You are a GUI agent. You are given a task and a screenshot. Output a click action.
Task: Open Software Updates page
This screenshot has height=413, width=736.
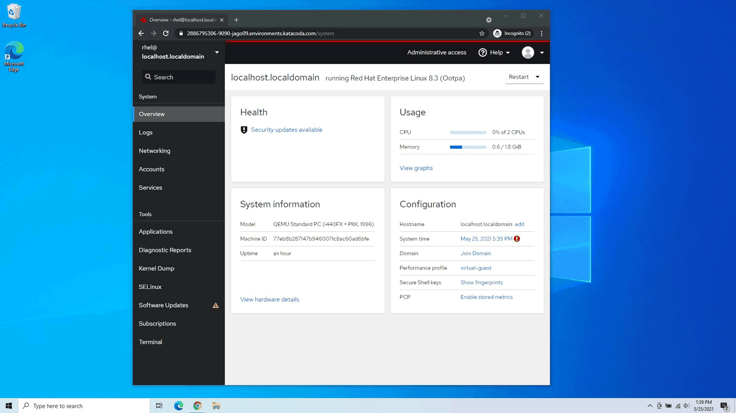pos(179,305)
